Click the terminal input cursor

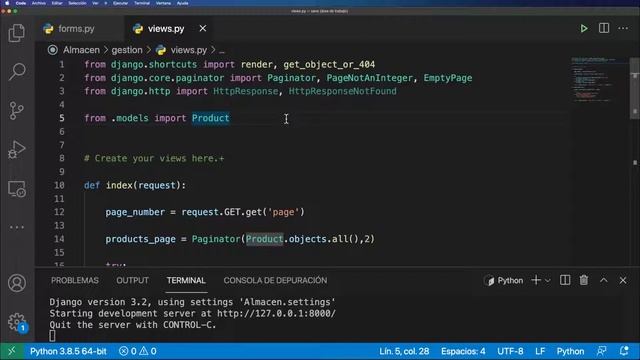click(52, 336)
